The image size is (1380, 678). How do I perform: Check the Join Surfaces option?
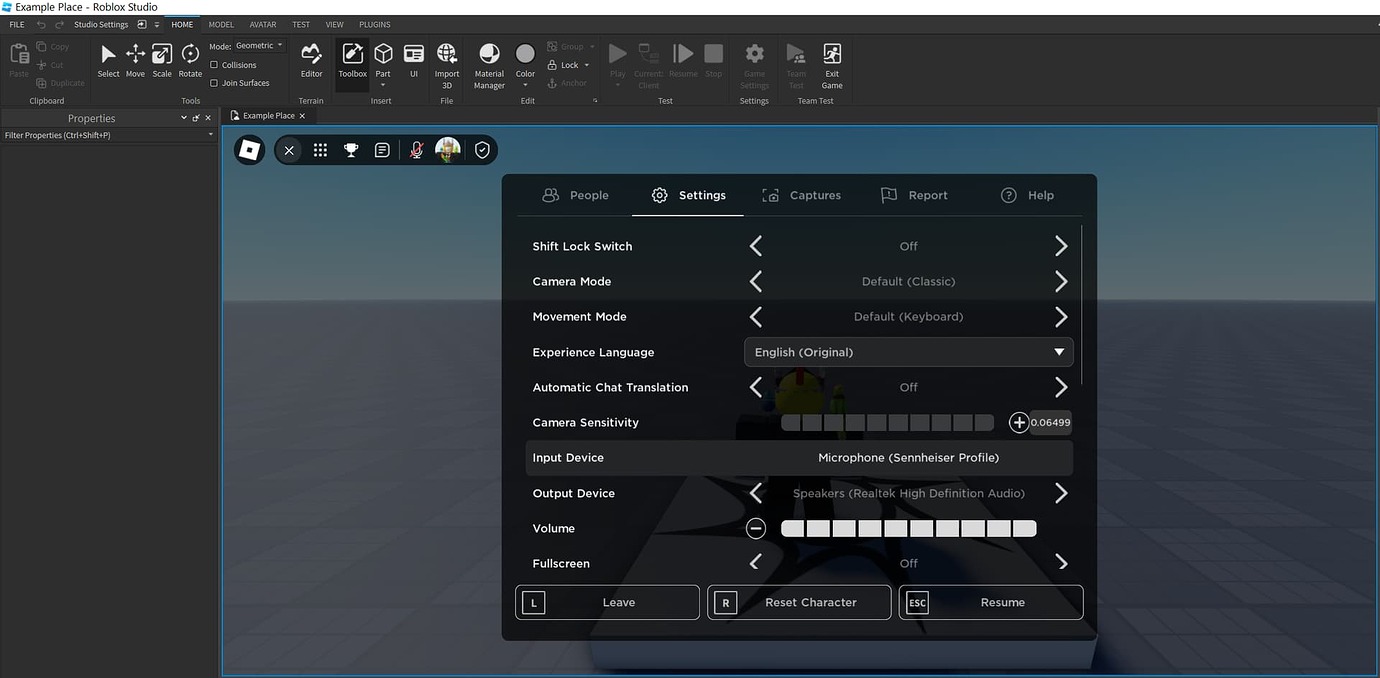tap(213, 82)
